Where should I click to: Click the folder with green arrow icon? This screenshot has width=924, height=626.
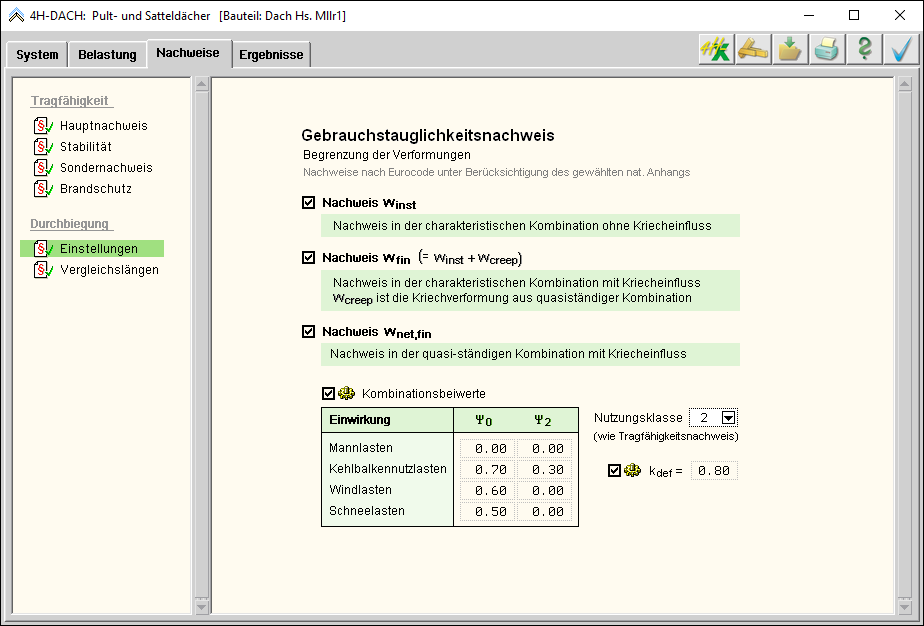[790, 50]
